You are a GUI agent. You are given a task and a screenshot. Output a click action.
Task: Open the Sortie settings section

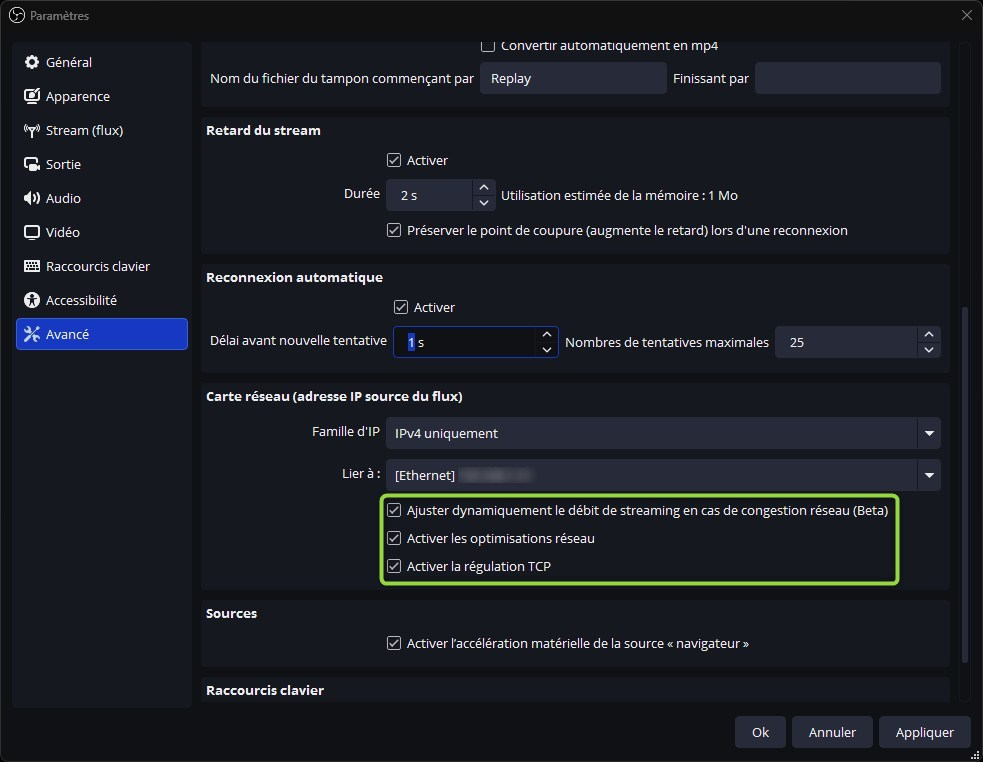click(63, 165)
